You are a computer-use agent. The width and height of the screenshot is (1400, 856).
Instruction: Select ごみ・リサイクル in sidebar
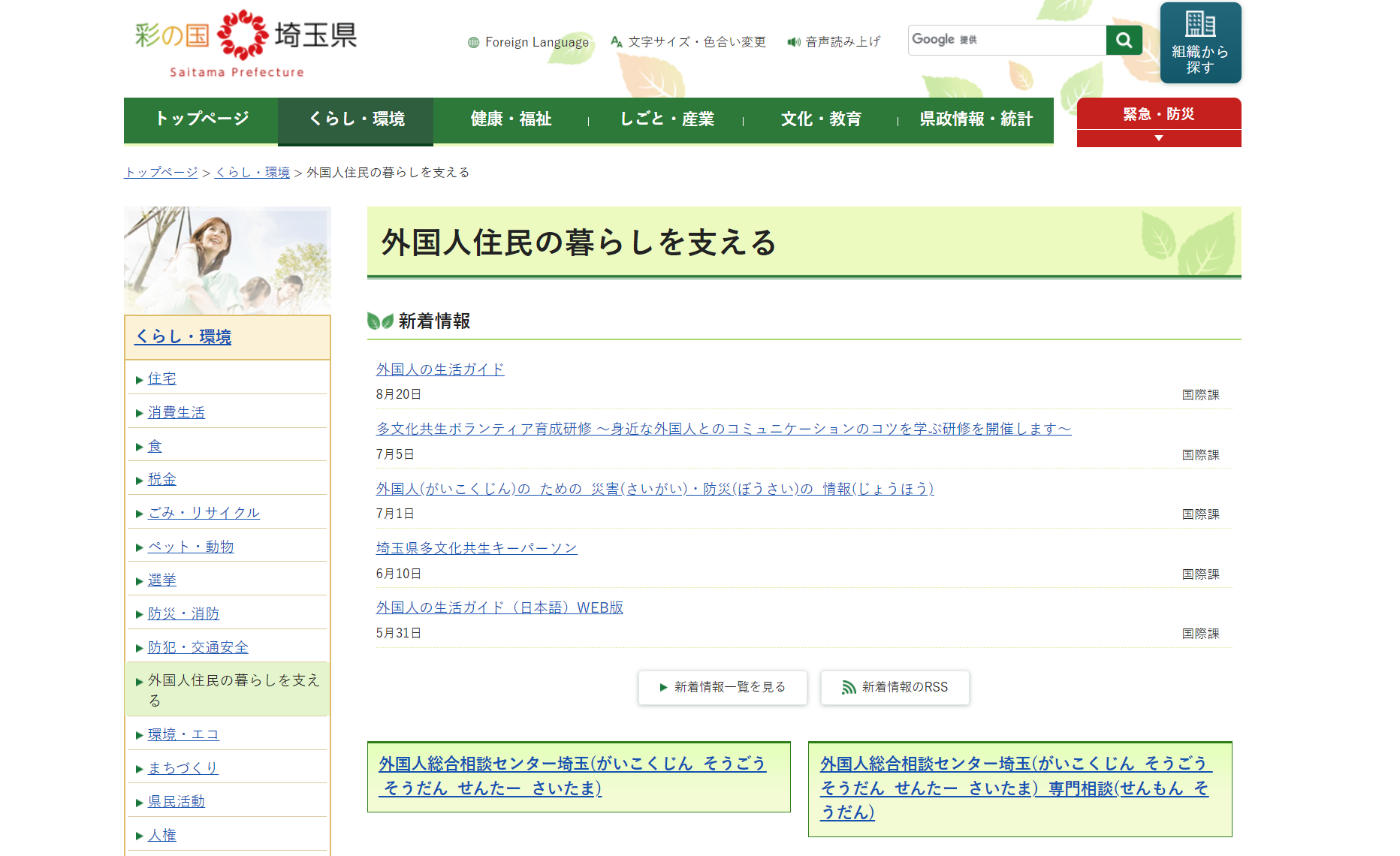204,513
